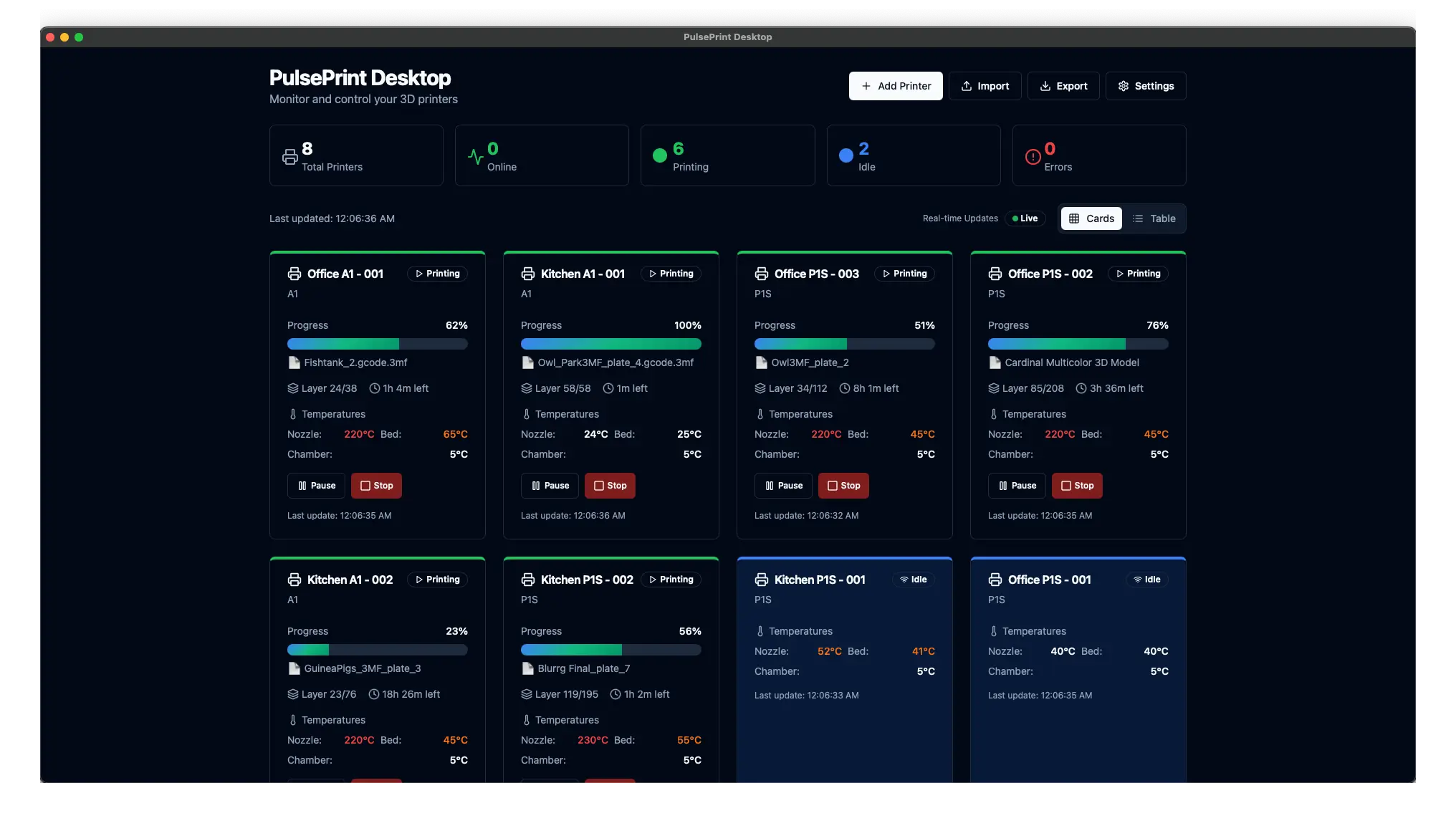Stop the Kitchen A1 - 001 print
The width and height of the screenshot is (1456, 836).
click(610, 486)
